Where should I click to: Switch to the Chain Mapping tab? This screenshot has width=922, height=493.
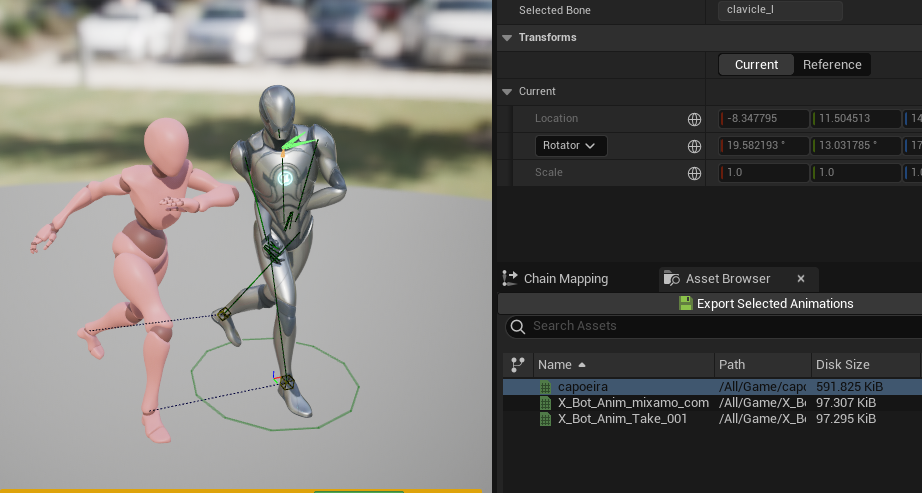(556, 279)
